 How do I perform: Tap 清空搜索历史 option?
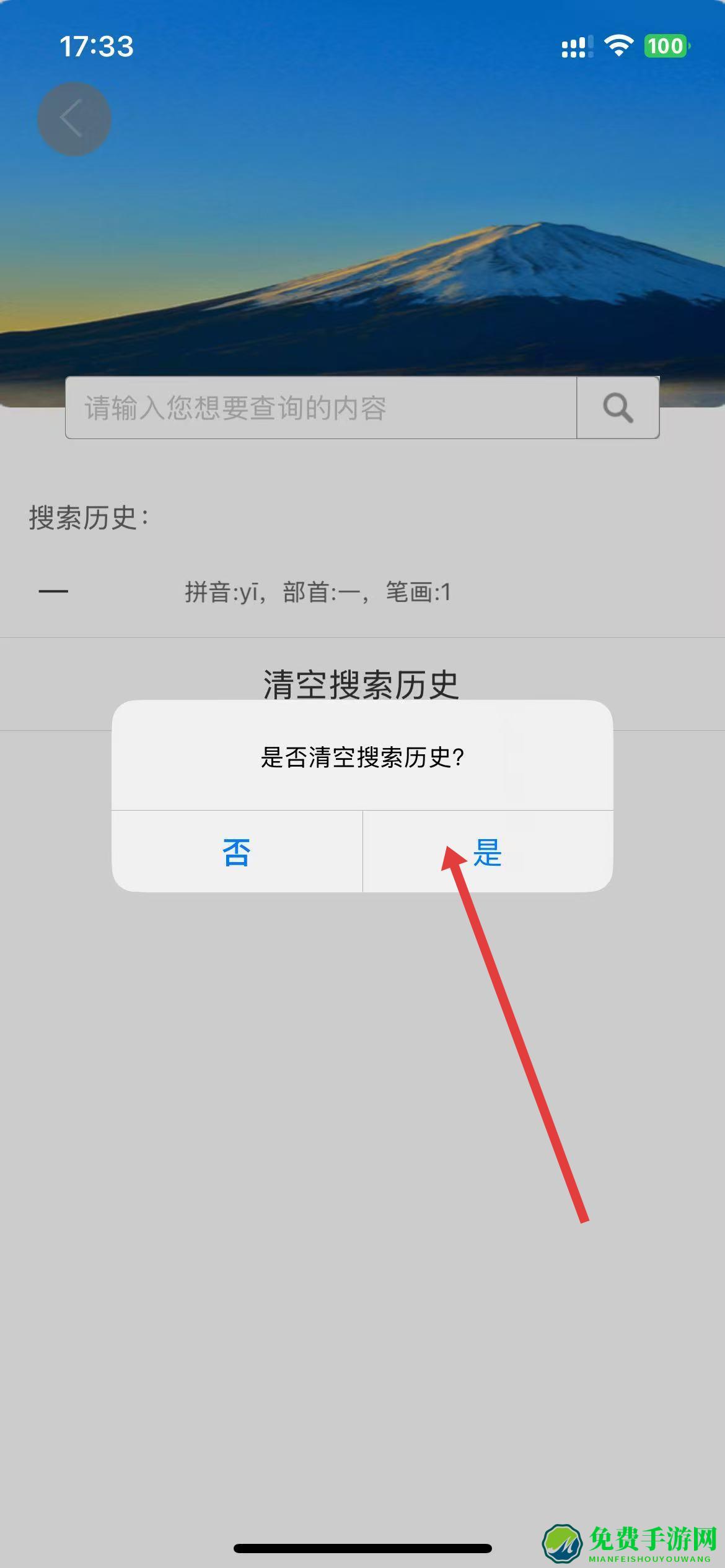click(x=362, y=684)
